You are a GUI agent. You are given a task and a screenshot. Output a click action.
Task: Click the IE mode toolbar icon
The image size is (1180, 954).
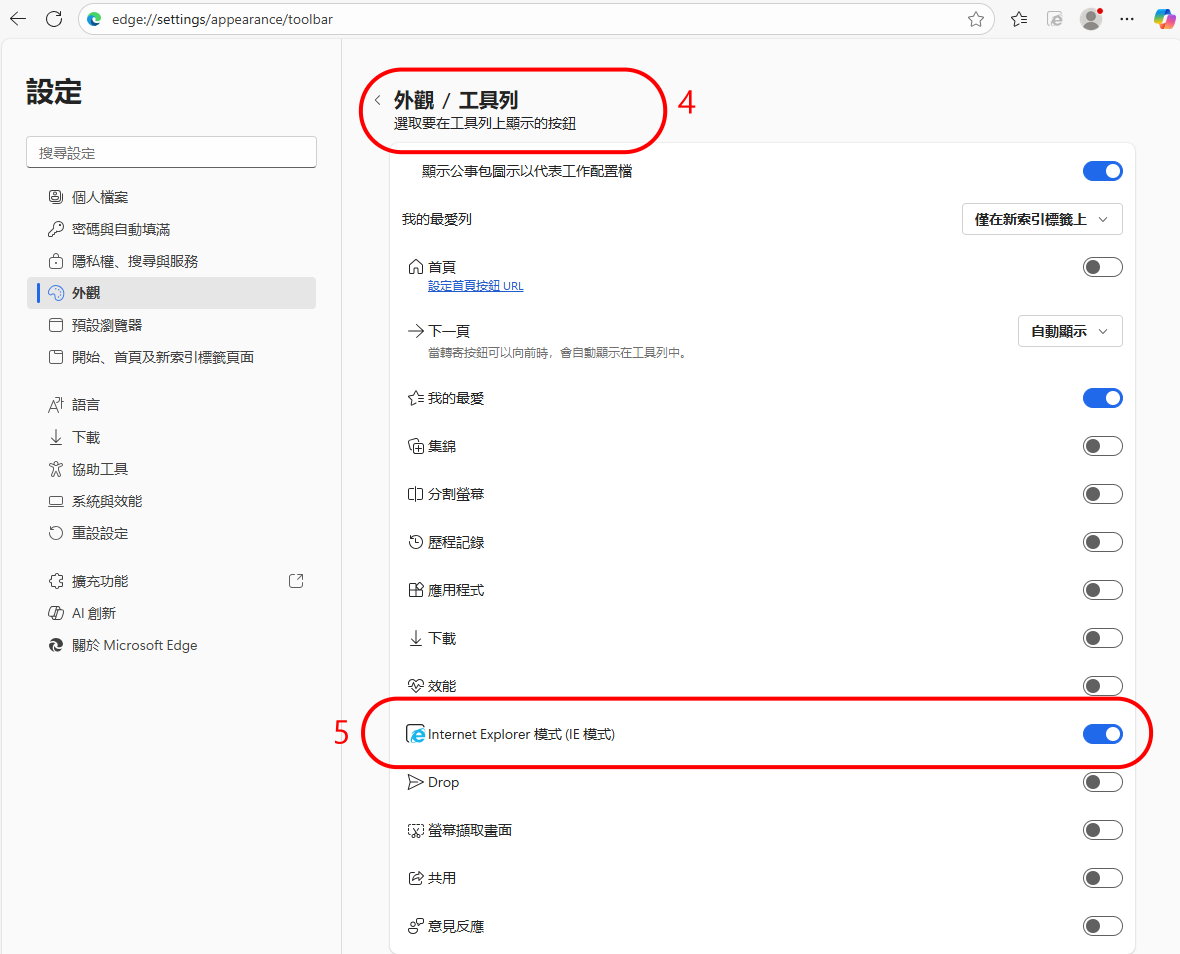tap(1054, 19)
